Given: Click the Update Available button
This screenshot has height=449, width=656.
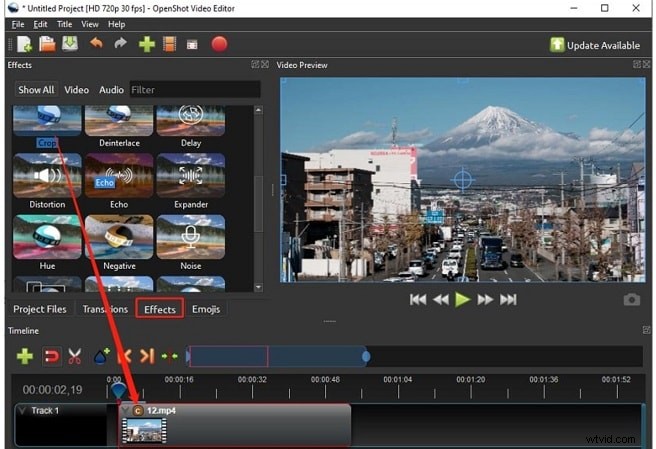Looking at the screenshot, I should click(595, 45).
